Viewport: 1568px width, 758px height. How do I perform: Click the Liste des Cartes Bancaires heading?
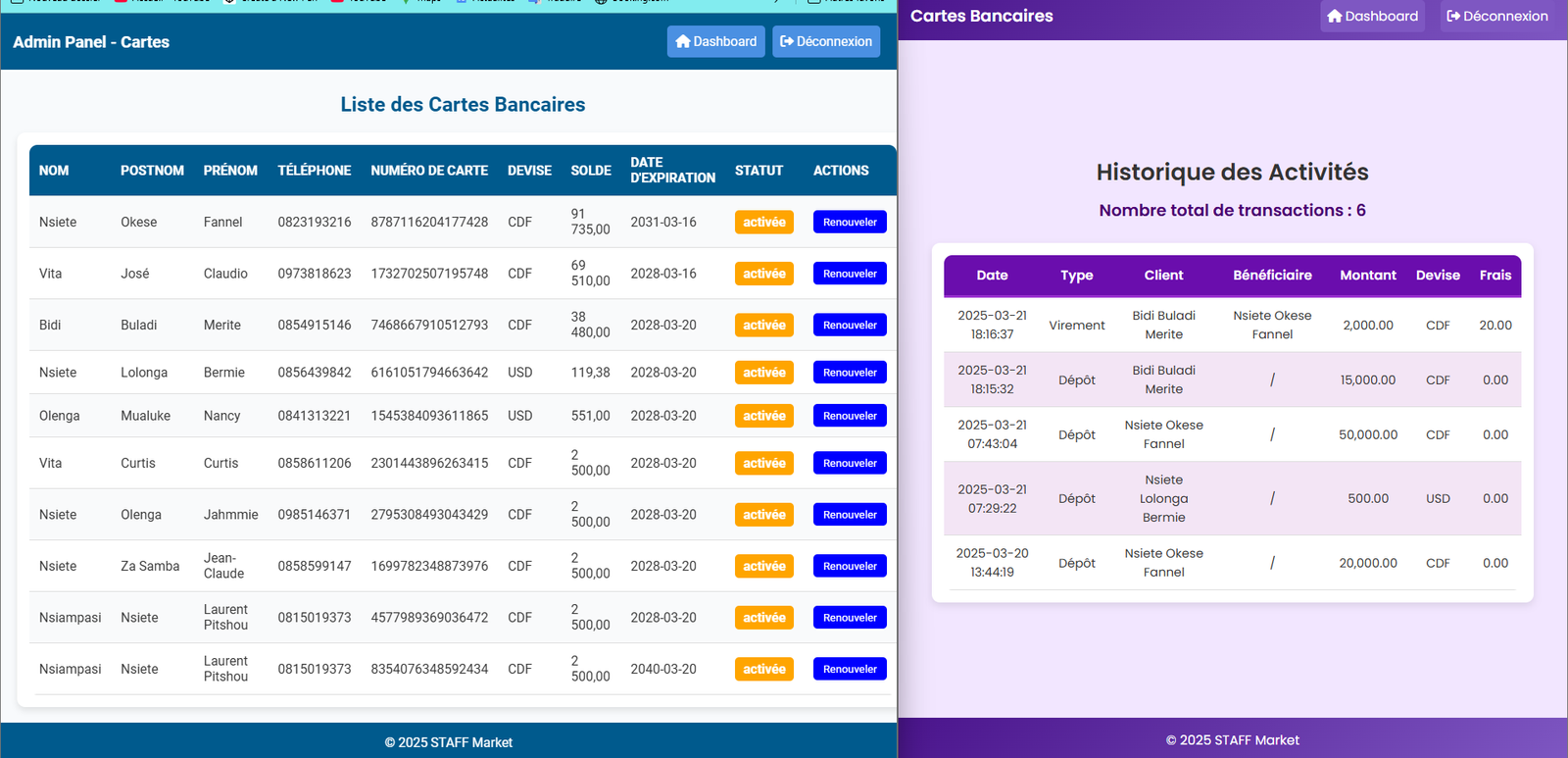[463, 105]
